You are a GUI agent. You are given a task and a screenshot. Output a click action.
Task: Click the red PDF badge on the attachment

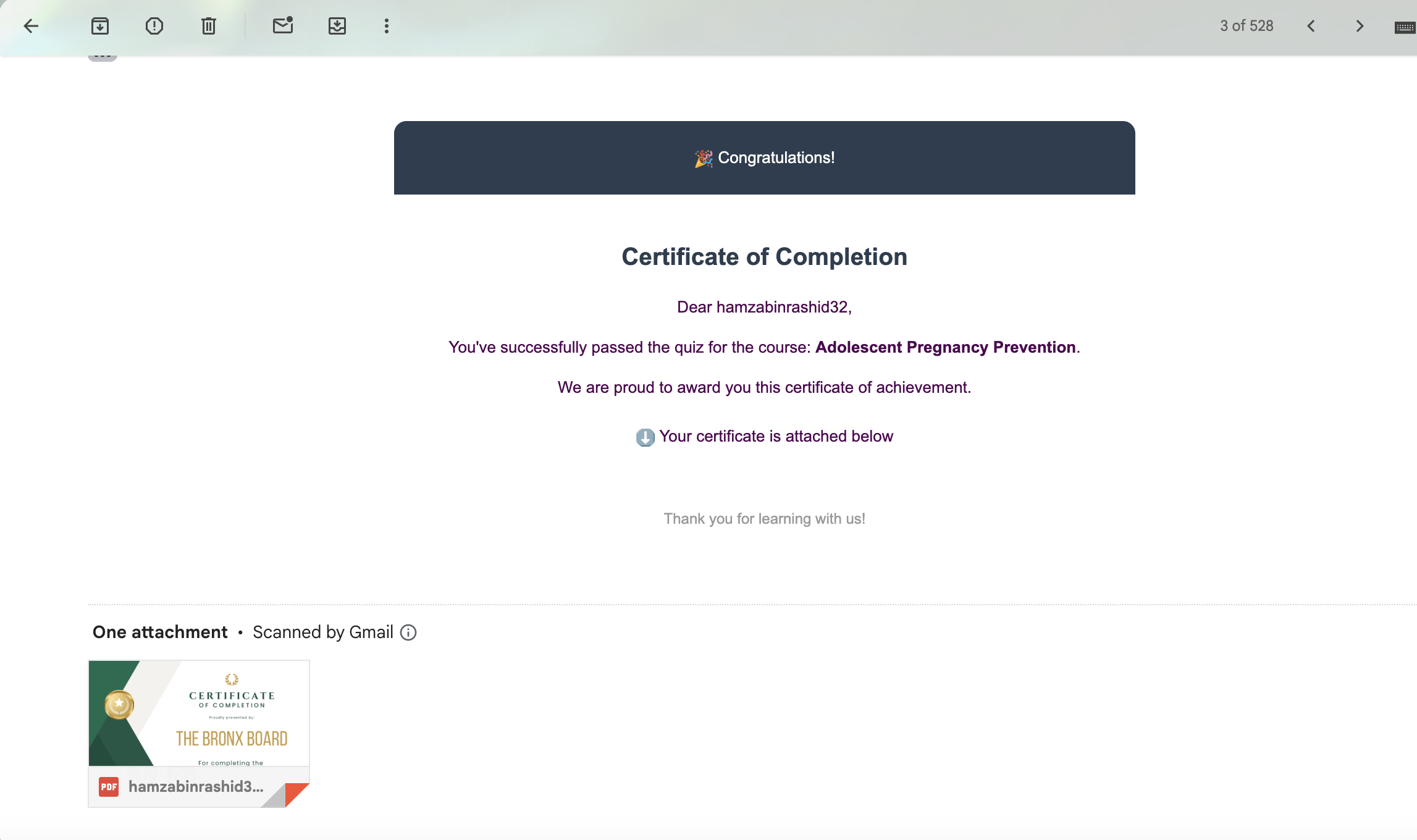(x=109, y=787)
